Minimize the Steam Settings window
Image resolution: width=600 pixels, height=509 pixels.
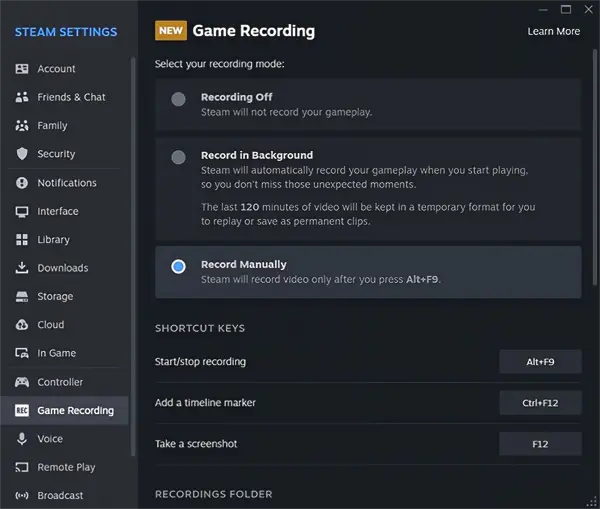coord(543,10)
